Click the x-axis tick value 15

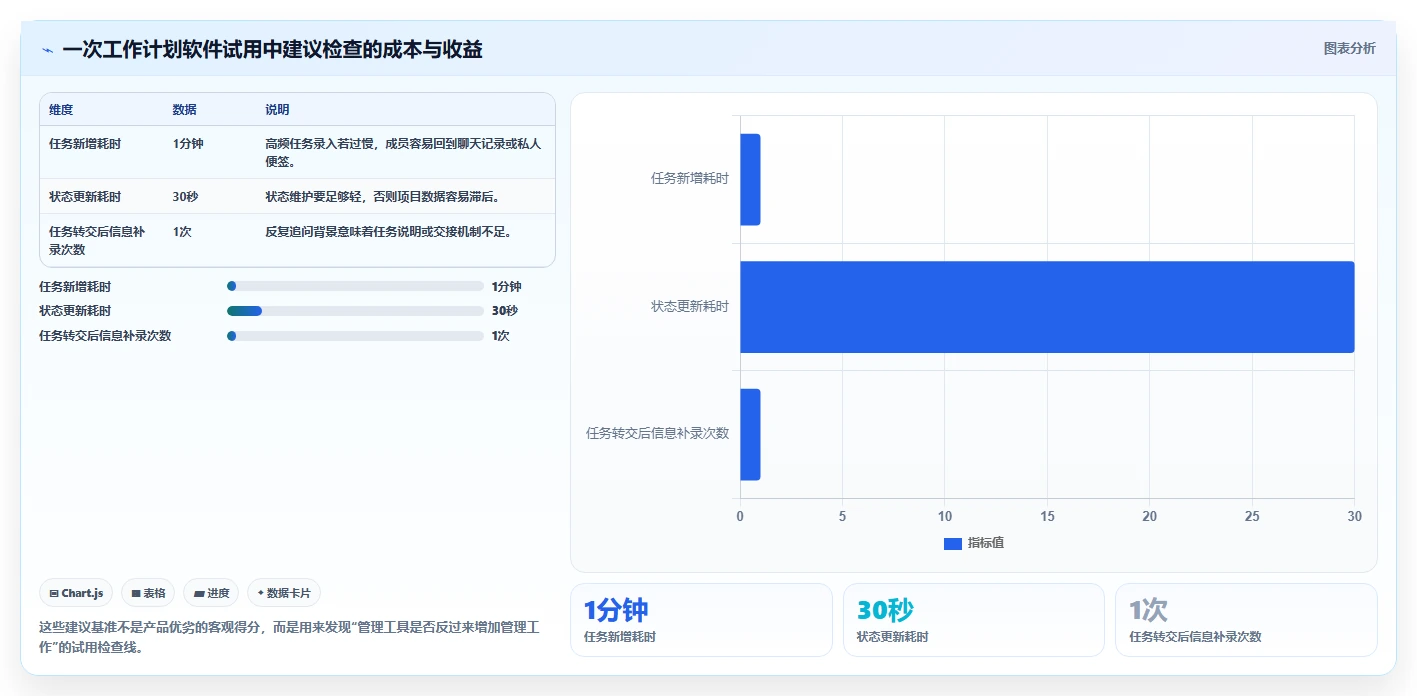pos(1047,516)
